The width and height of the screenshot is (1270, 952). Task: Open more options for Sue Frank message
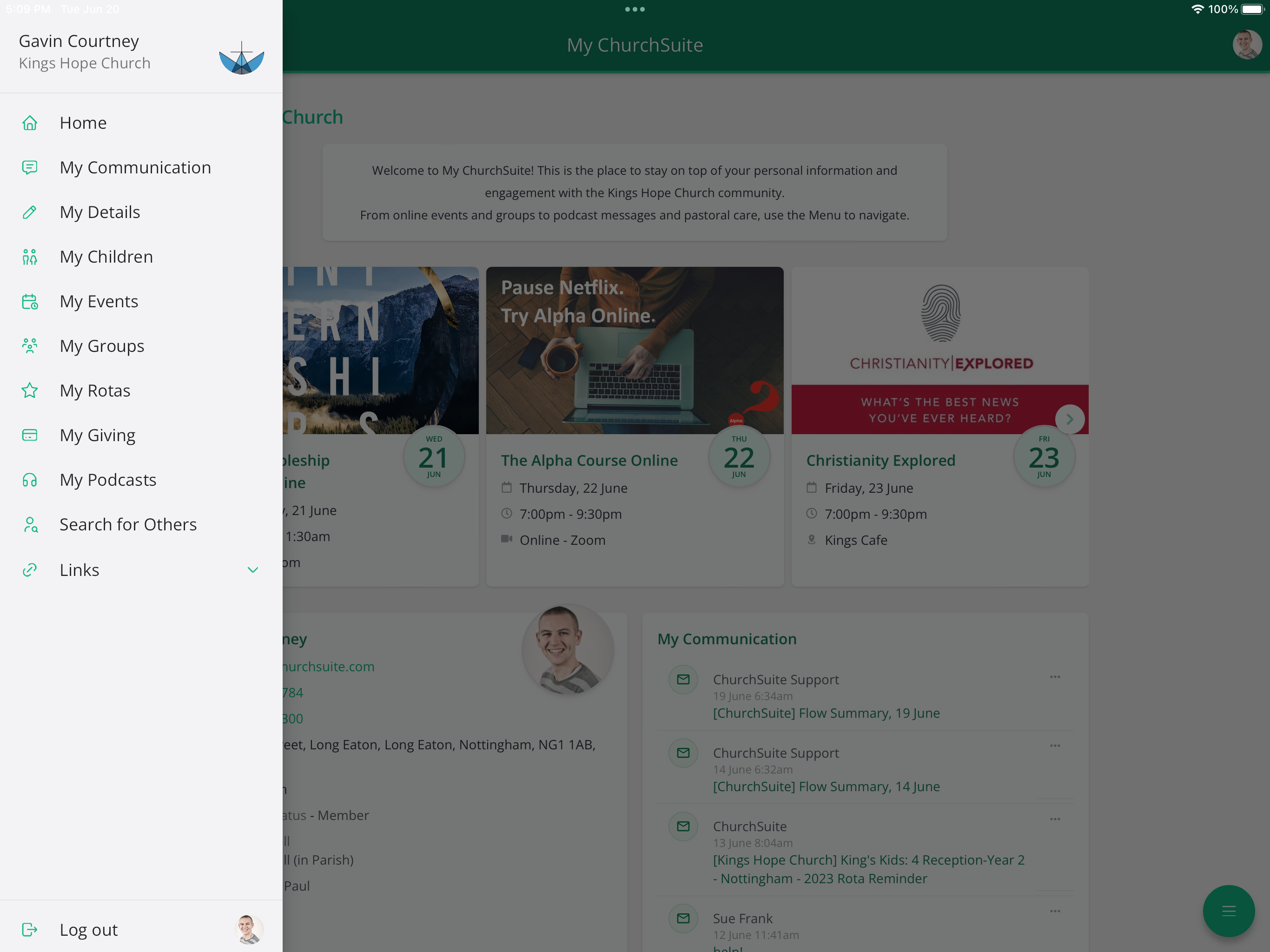[1055, 911]
